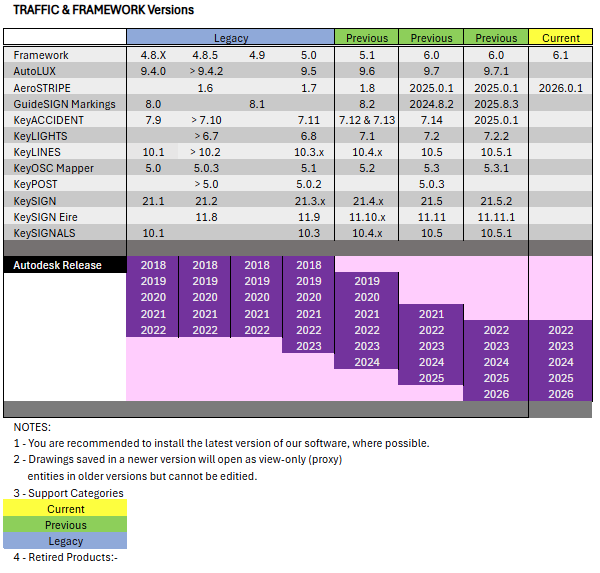This screenshot has width=600, height=573.
Task: Select the KeyOSC Mapper row label
Action: [54, 168]
